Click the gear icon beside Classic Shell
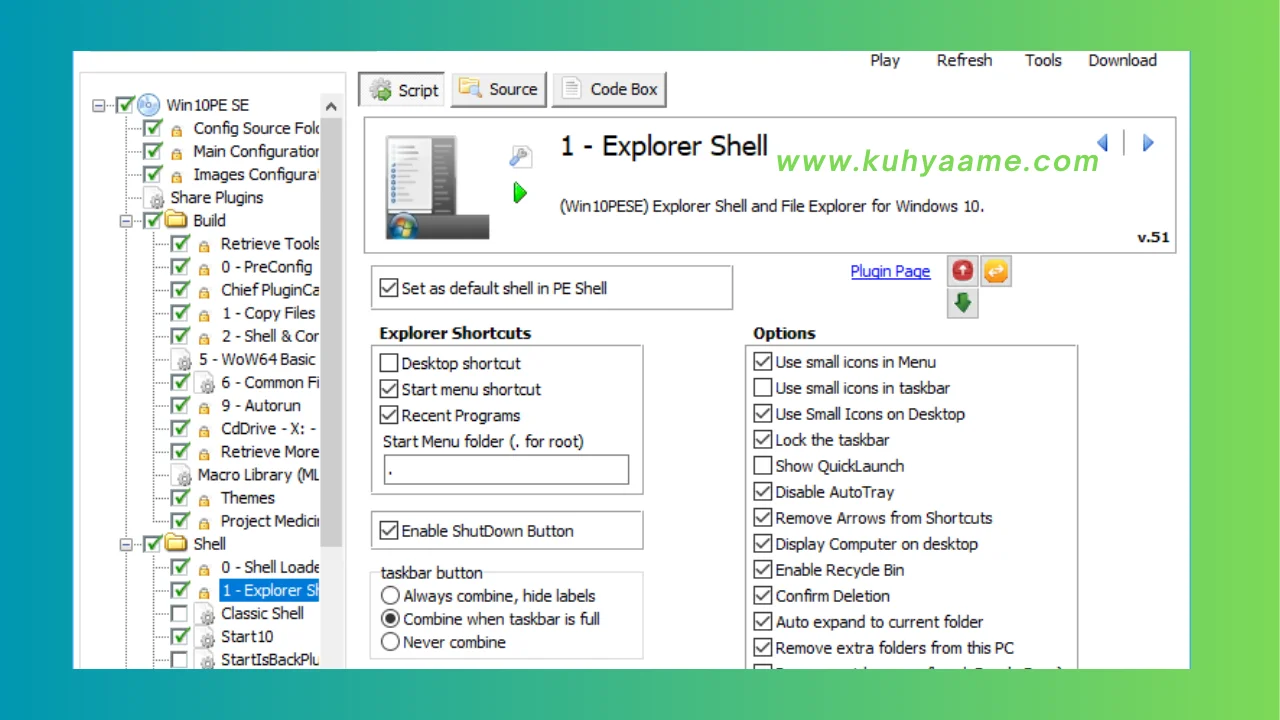Viewport: 1280px width, 720px height. (205, 614)
